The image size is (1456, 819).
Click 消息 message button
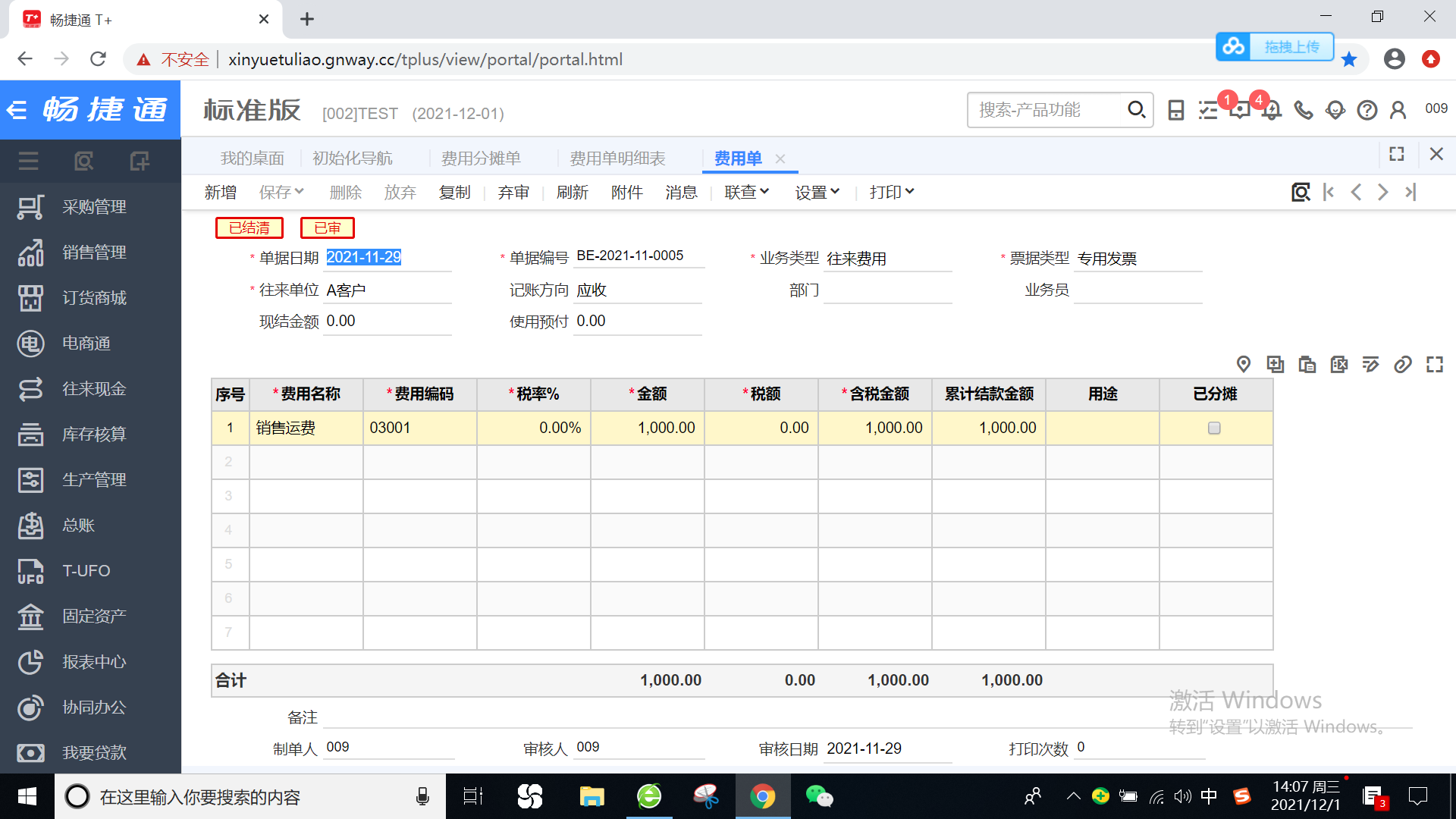[x=682, y=193]
